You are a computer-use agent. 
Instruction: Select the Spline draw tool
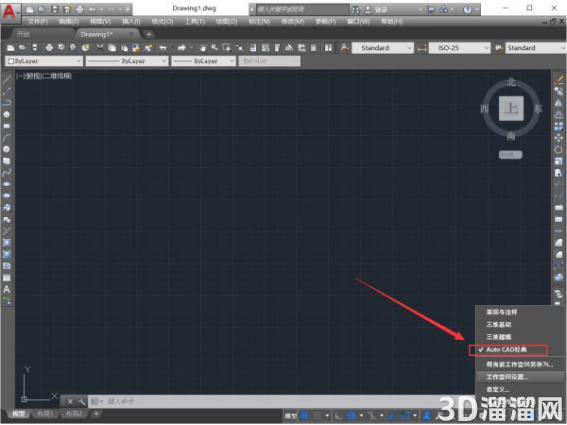[x=7, y=173]
